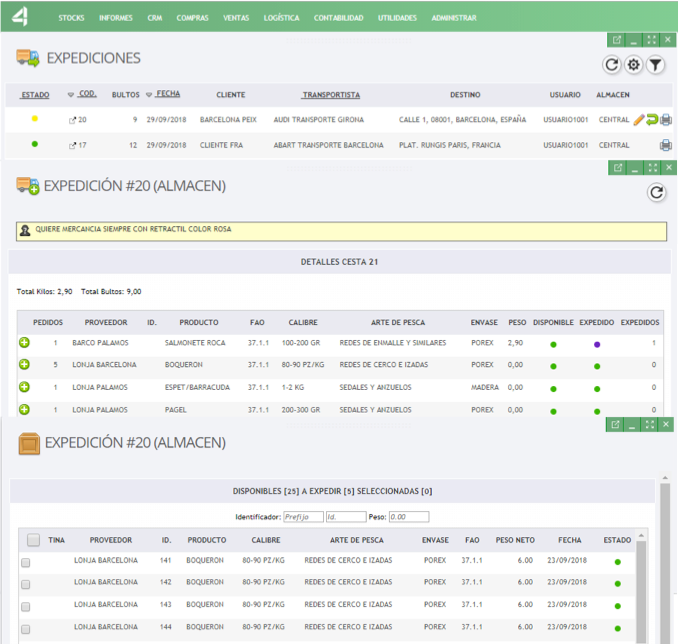Sort by FECHA column using its arrow

(x=150, y=95)
